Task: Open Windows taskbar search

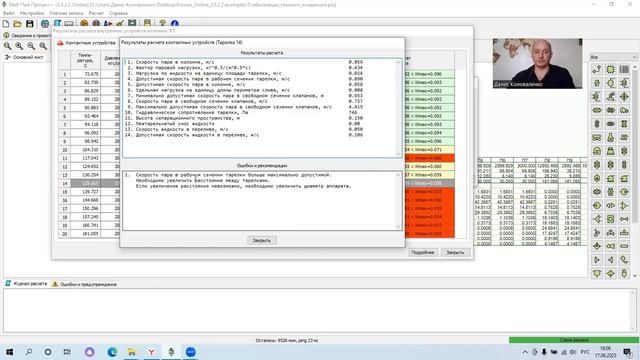Action: pos(29,352)
